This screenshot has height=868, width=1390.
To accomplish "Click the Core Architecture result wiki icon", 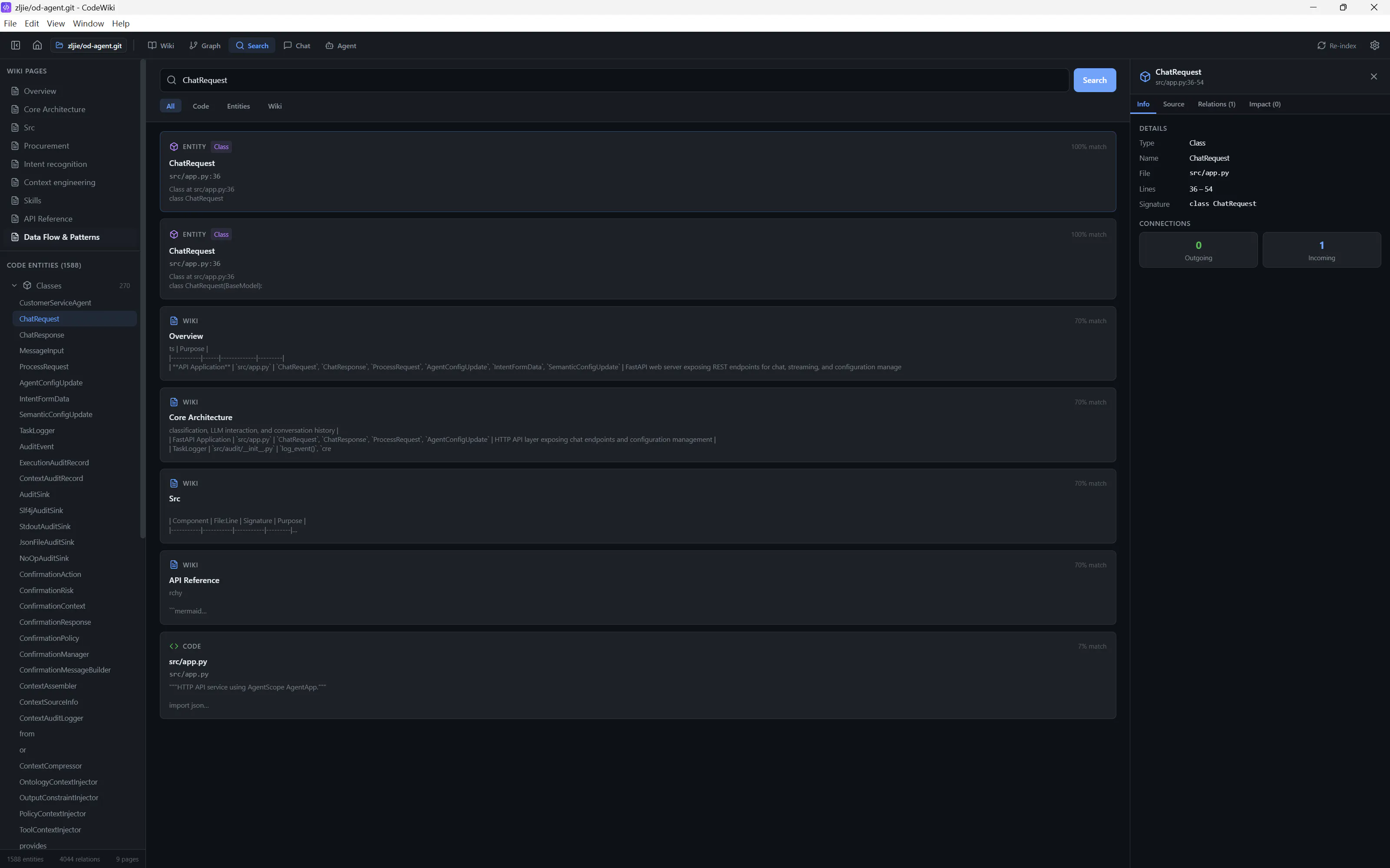I will tap(174, 402).
